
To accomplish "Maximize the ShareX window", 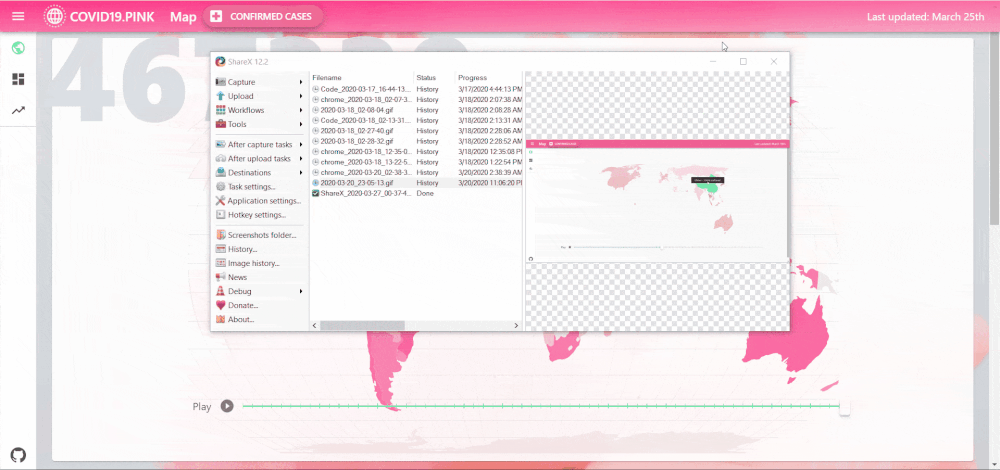I will pyautogui.click(x=743, y=61).
